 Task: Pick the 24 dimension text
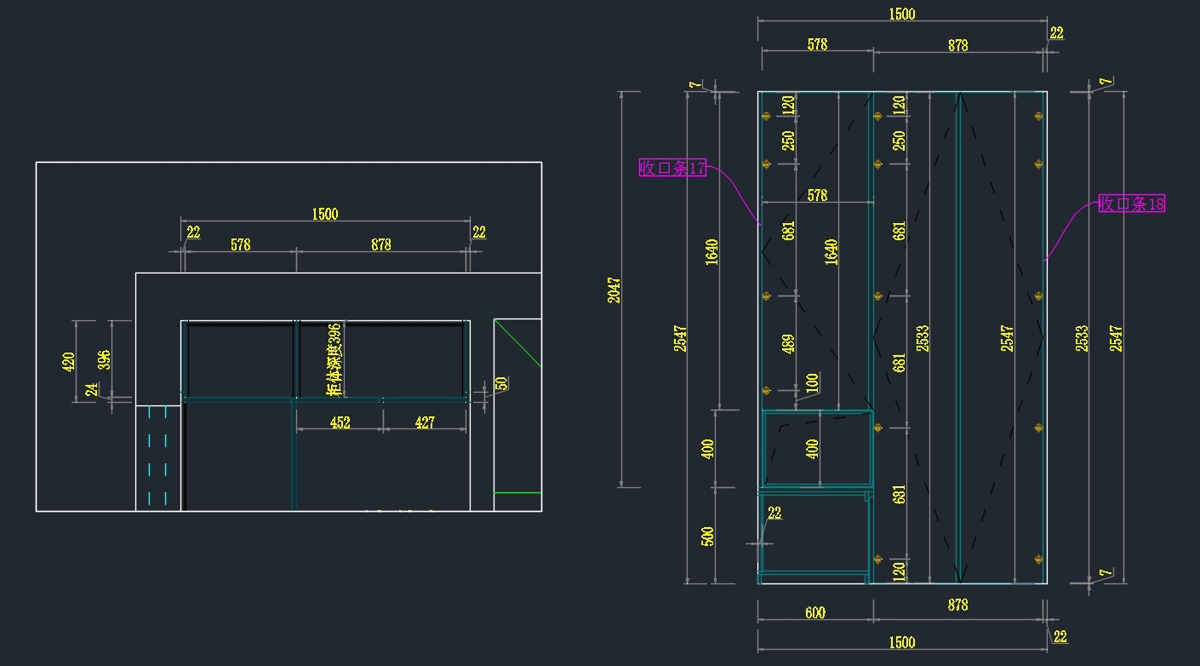click(92, 390)
